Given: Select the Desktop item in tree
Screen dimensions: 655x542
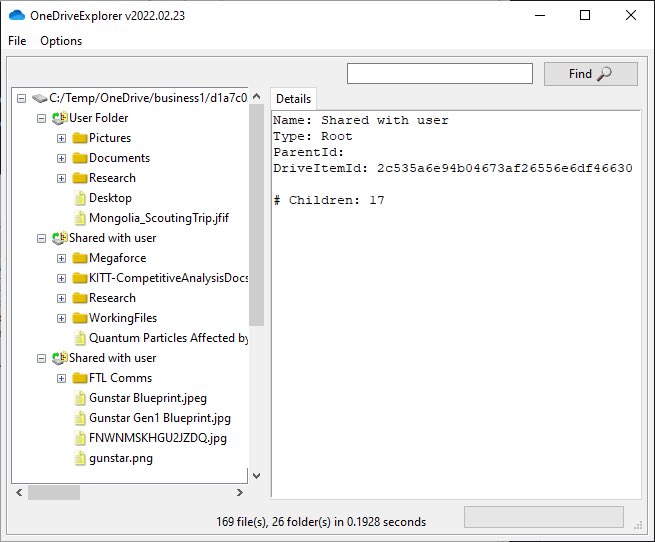Looking at the screenshot, I should [110, 198].
